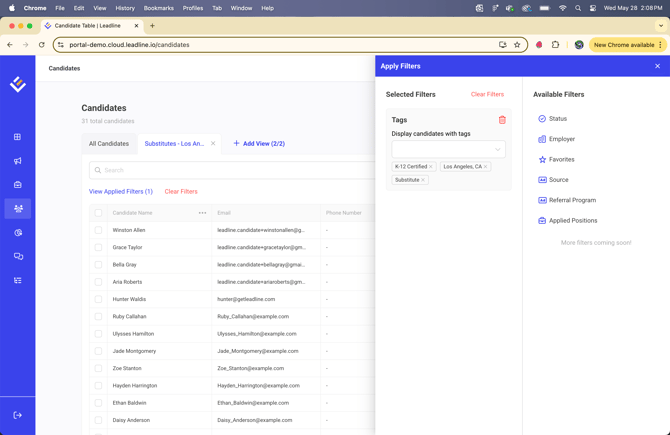Open the briefcase jobs icon in the sidebar

coord(18,185)
